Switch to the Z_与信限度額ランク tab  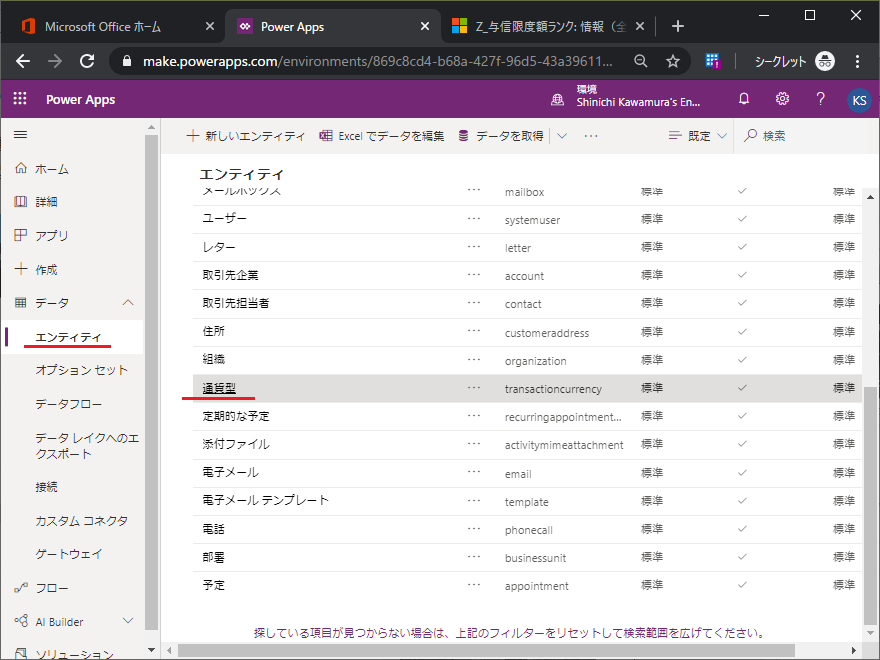(550, 26)
